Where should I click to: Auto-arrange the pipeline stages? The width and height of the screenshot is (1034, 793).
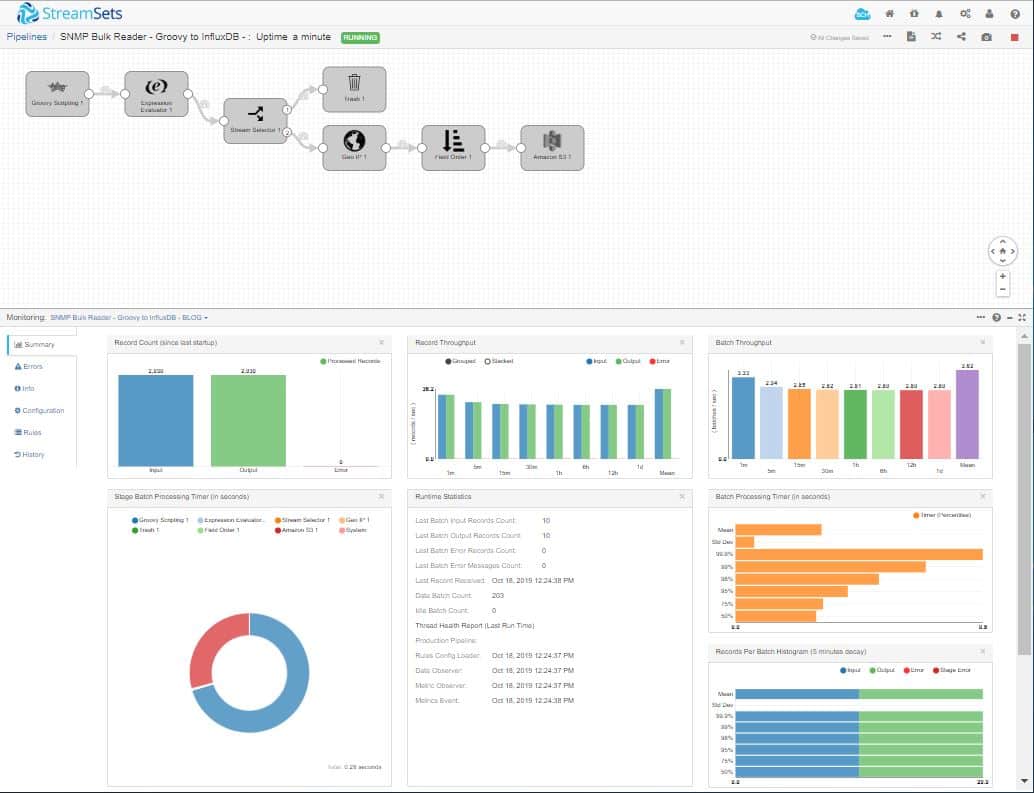click(x=938, y=35)
